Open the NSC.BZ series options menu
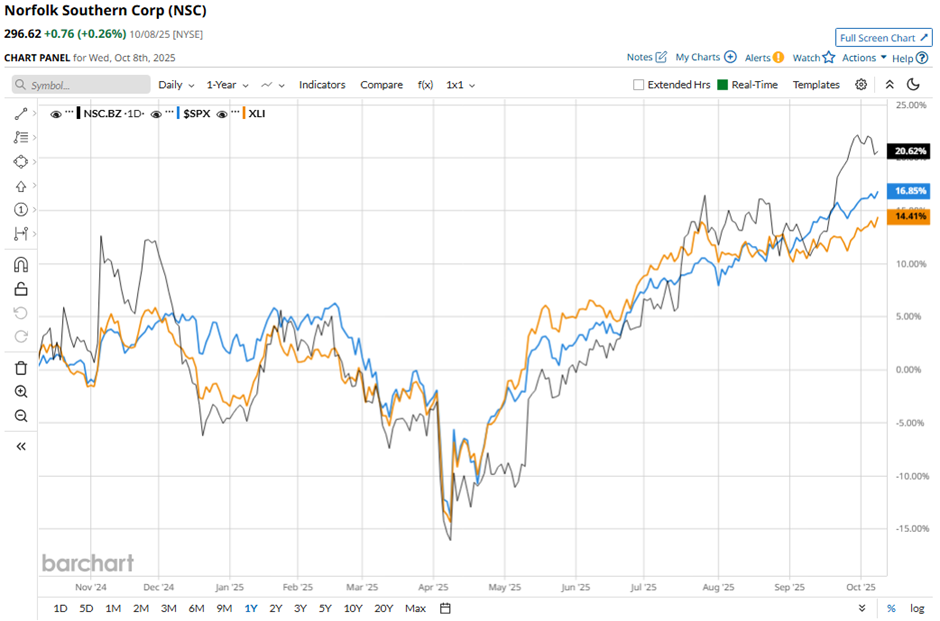940x621 pixels. [69, 112]
